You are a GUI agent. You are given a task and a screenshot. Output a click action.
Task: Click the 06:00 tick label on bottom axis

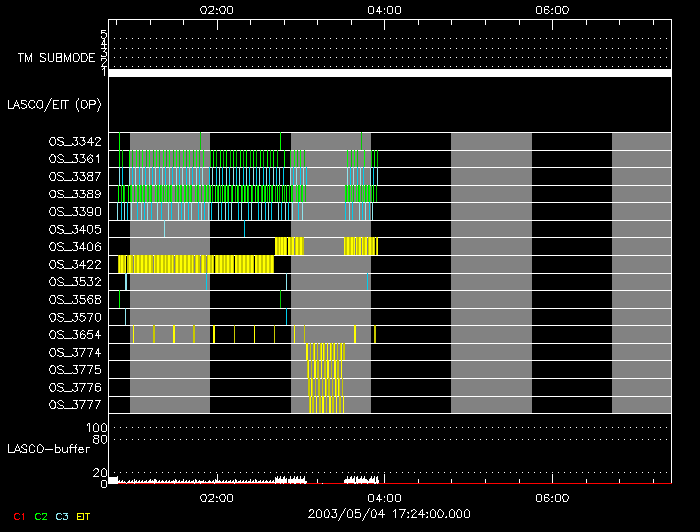point(553,497)
